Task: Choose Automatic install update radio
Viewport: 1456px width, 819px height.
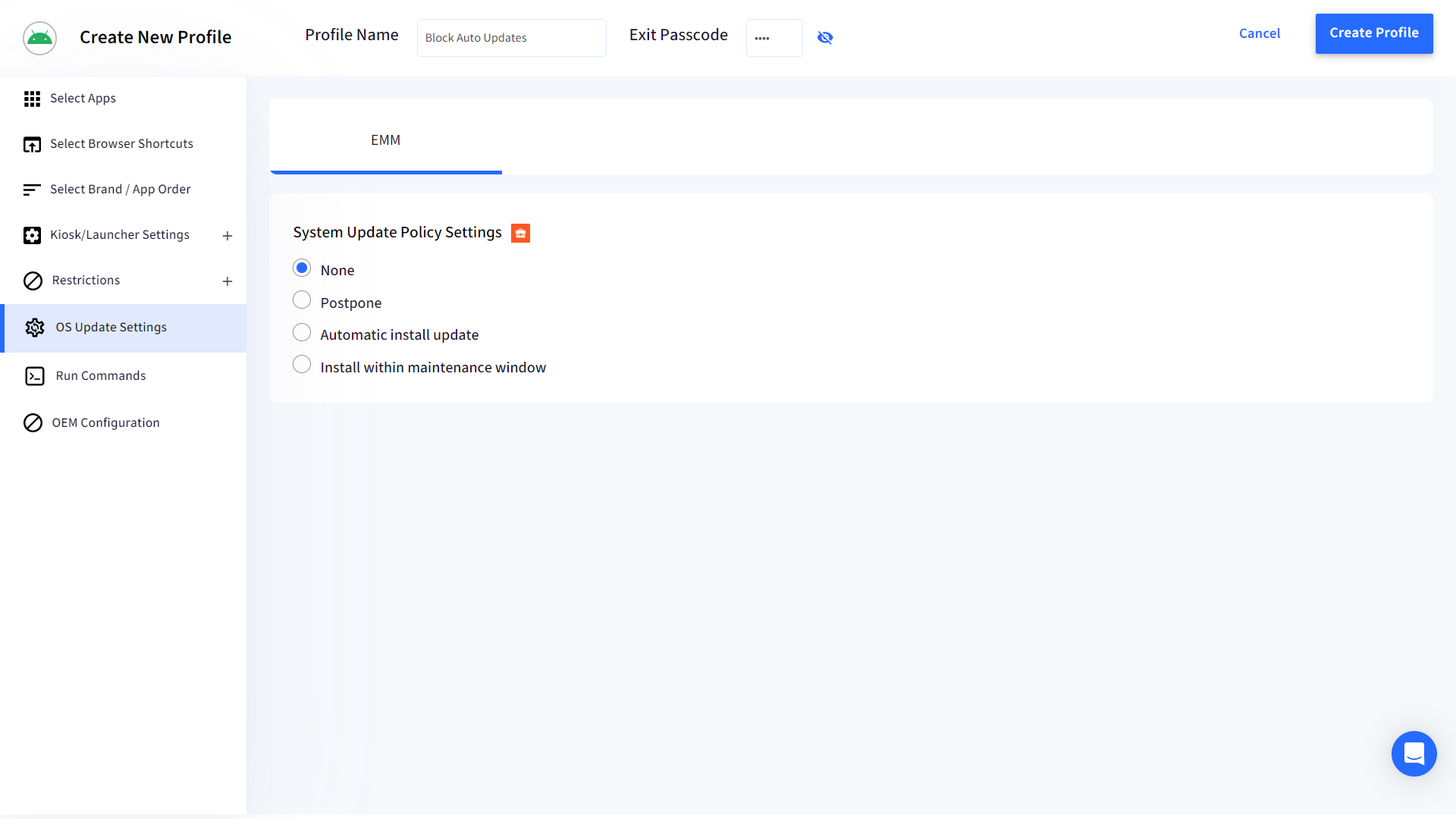Action: click(302, 332)
